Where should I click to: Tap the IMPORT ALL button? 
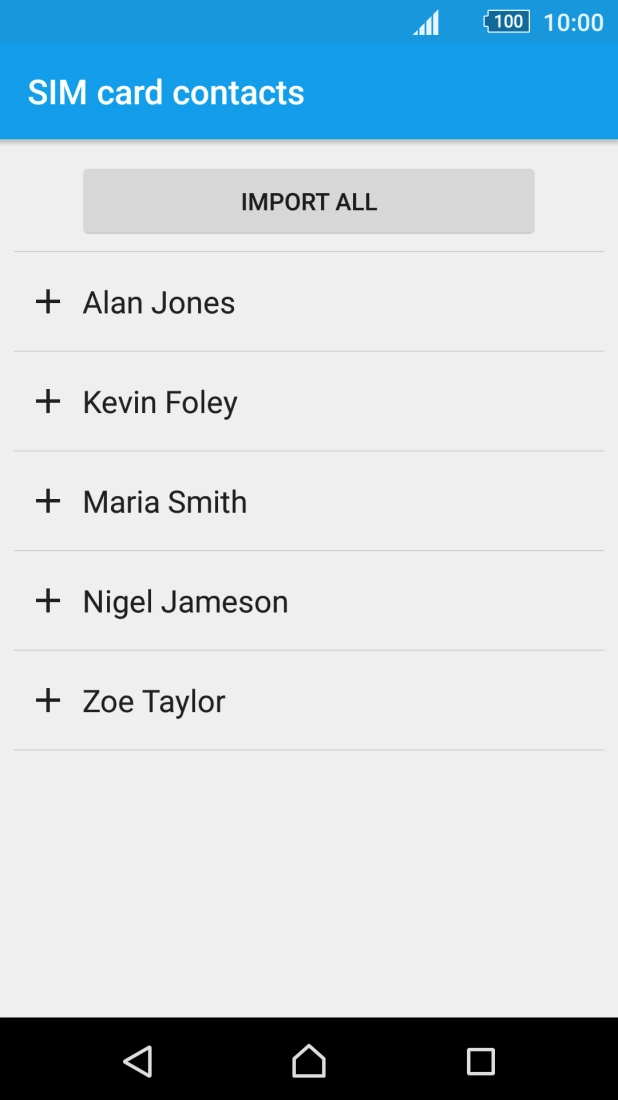[309, 202]
